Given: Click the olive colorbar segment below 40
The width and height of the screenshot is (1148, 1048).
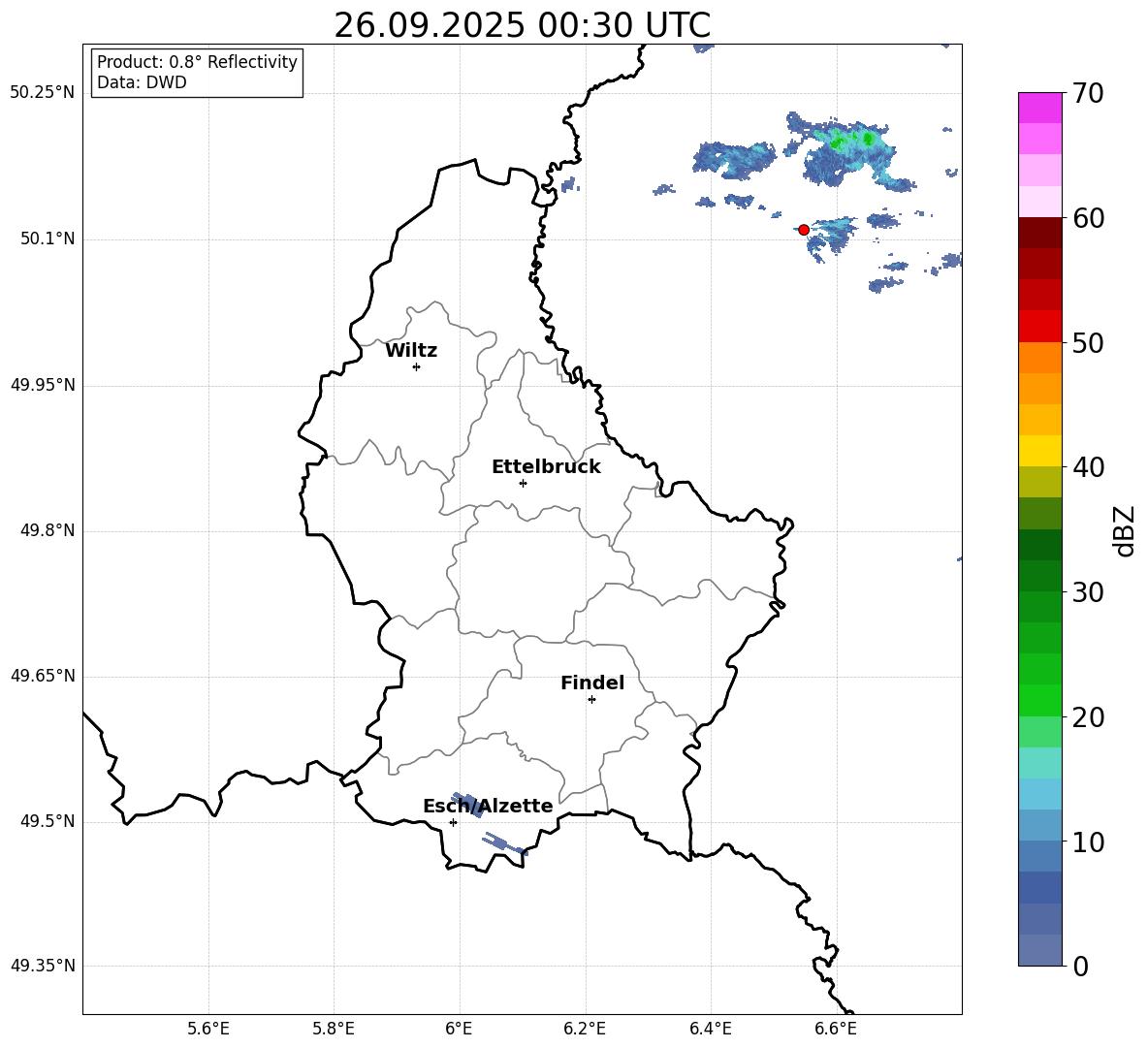Looking at the screenshot, I should (1039, 482).
